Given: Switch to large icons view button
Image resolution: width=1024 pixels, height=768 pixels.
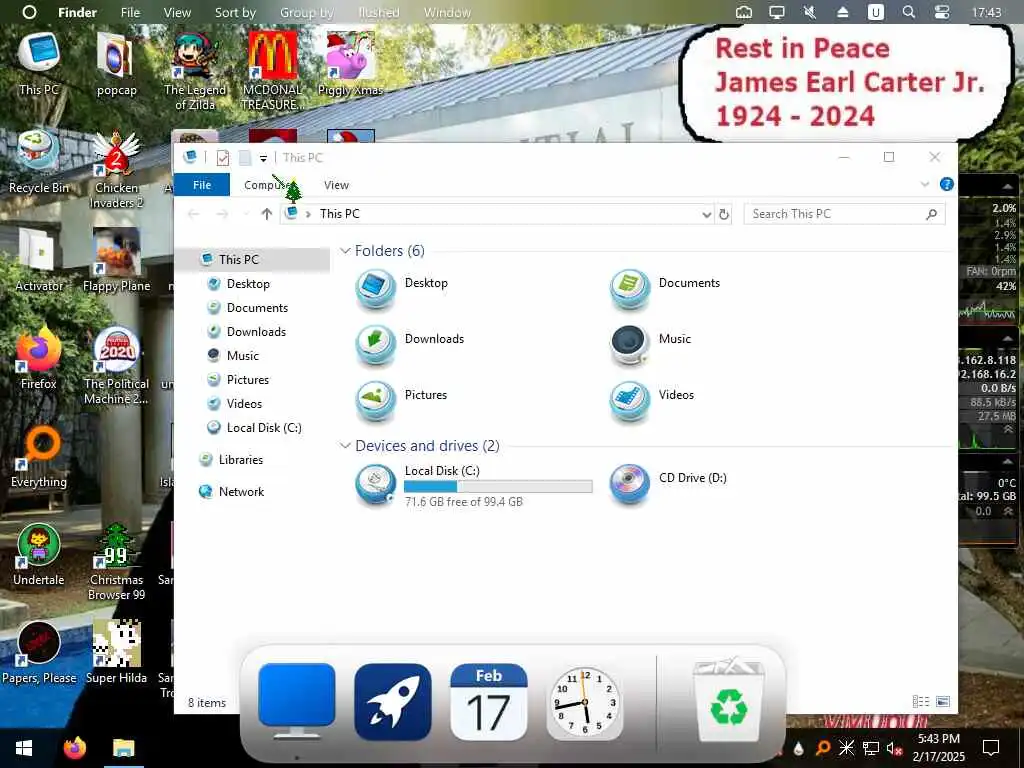Looking at the screenshot, I should tap(942, 701).
